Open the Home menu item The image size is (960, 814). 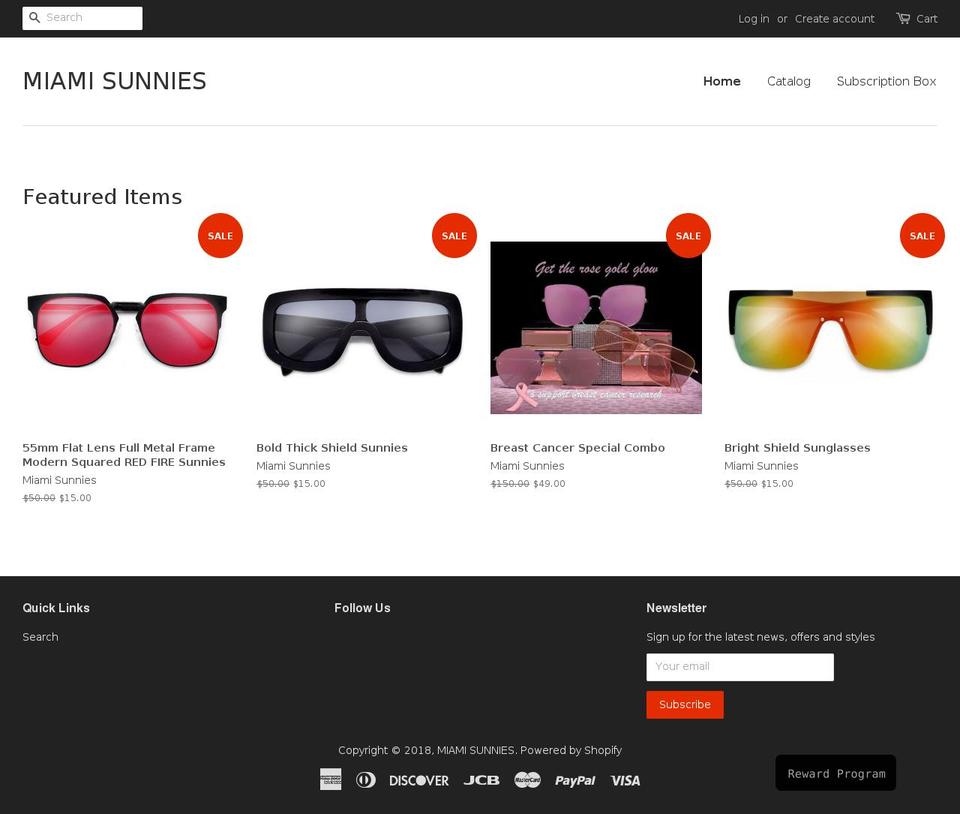click(x=722, y=81)
